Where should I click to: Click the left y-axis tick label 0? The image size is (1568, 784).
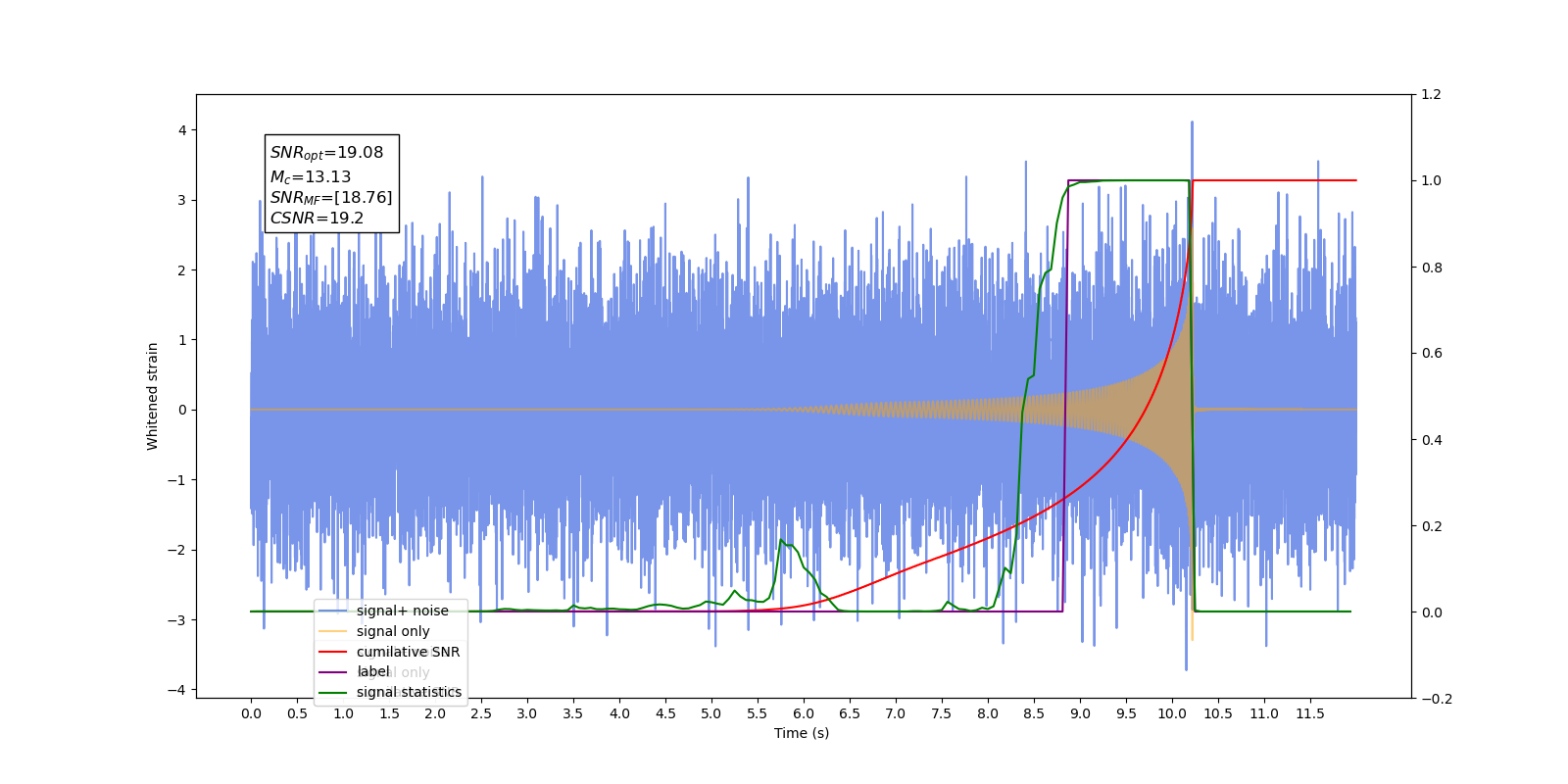[182, 410]
